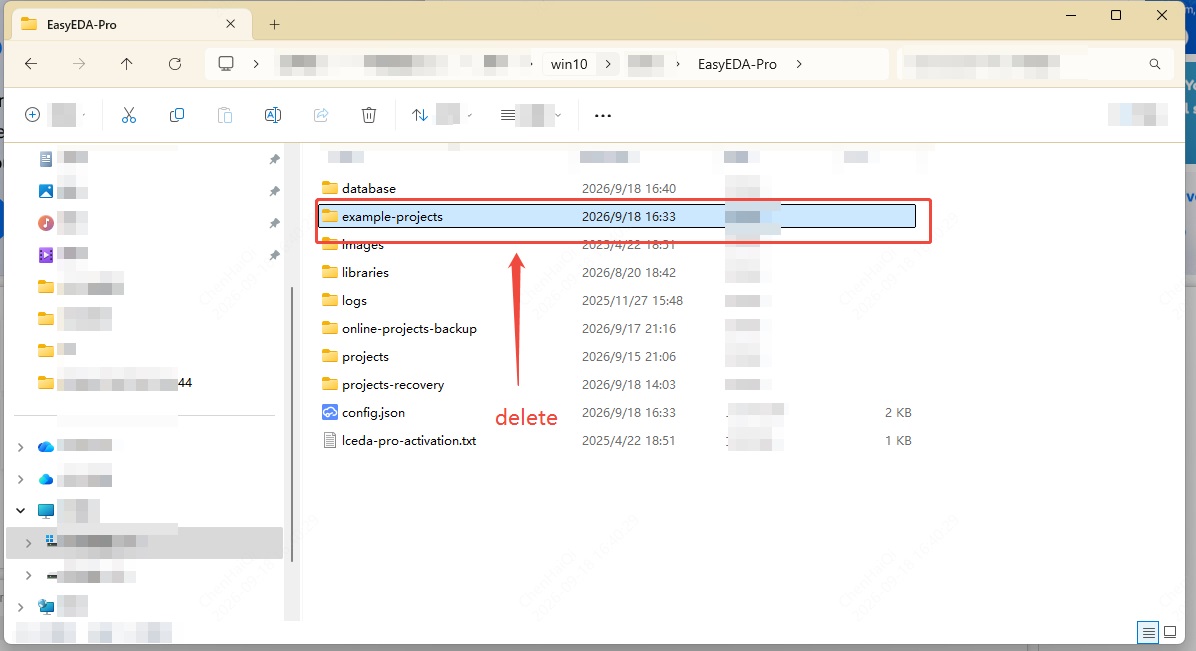The height and width of the screenshot is (651, 1196).
Task: Click EasyEDA-Pro in the address breadcrumb
Action: (x=737, y=64)
